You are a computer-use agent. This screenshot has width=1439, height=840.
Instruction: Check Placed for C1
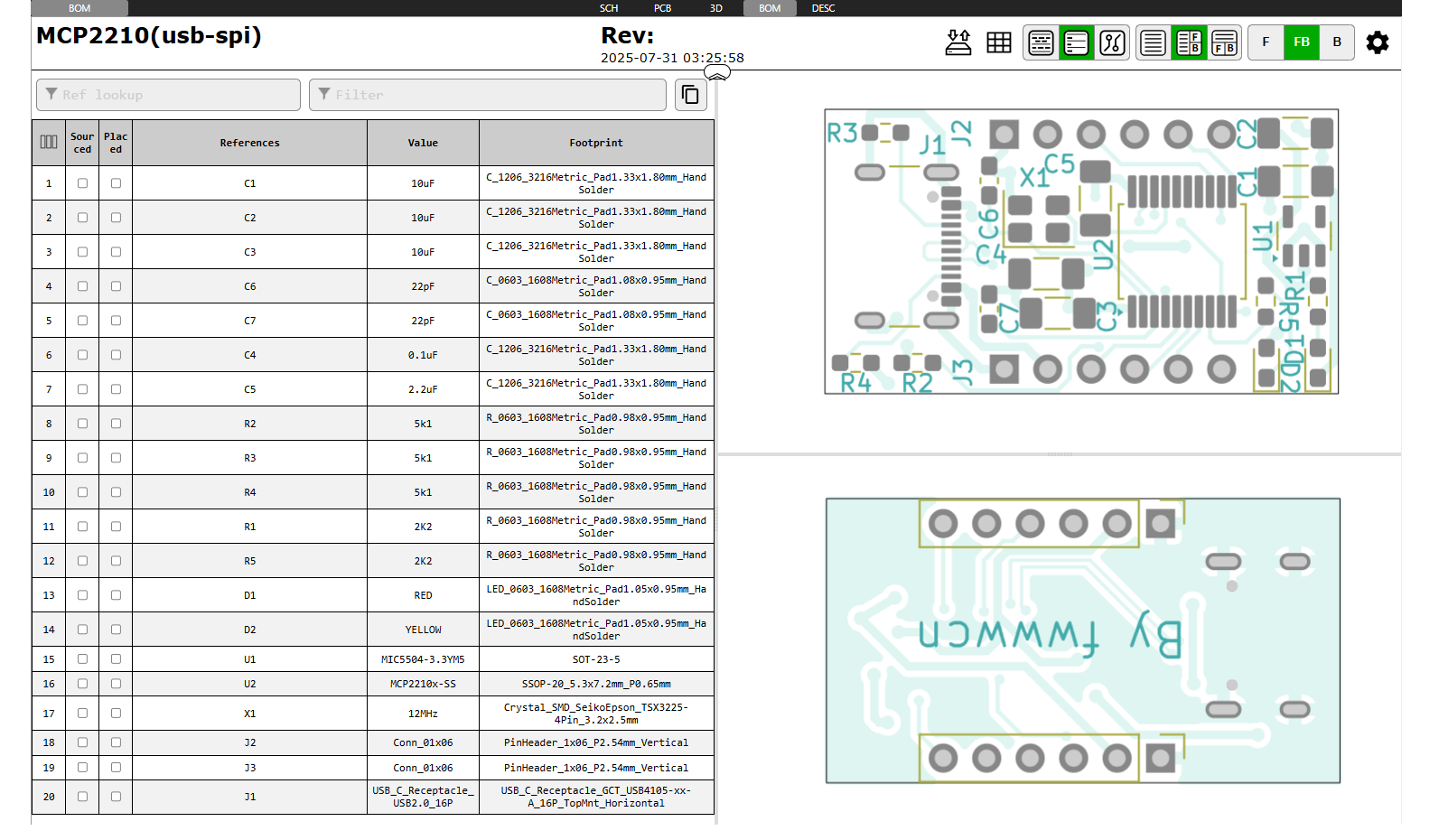(116, 183)
